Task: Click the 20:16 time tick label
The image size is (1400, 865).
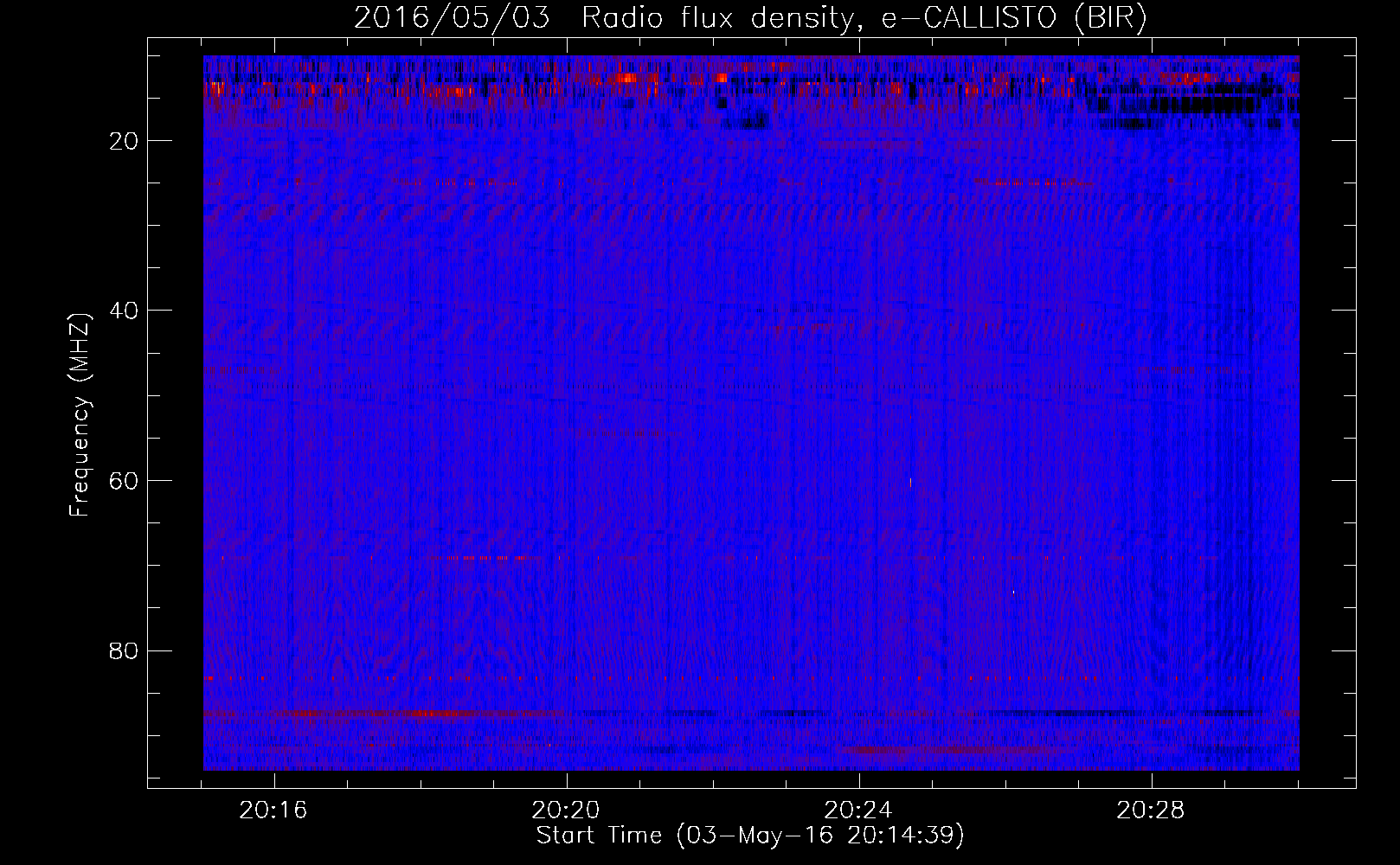Action: pyautogui.click(x=273, y=811)
